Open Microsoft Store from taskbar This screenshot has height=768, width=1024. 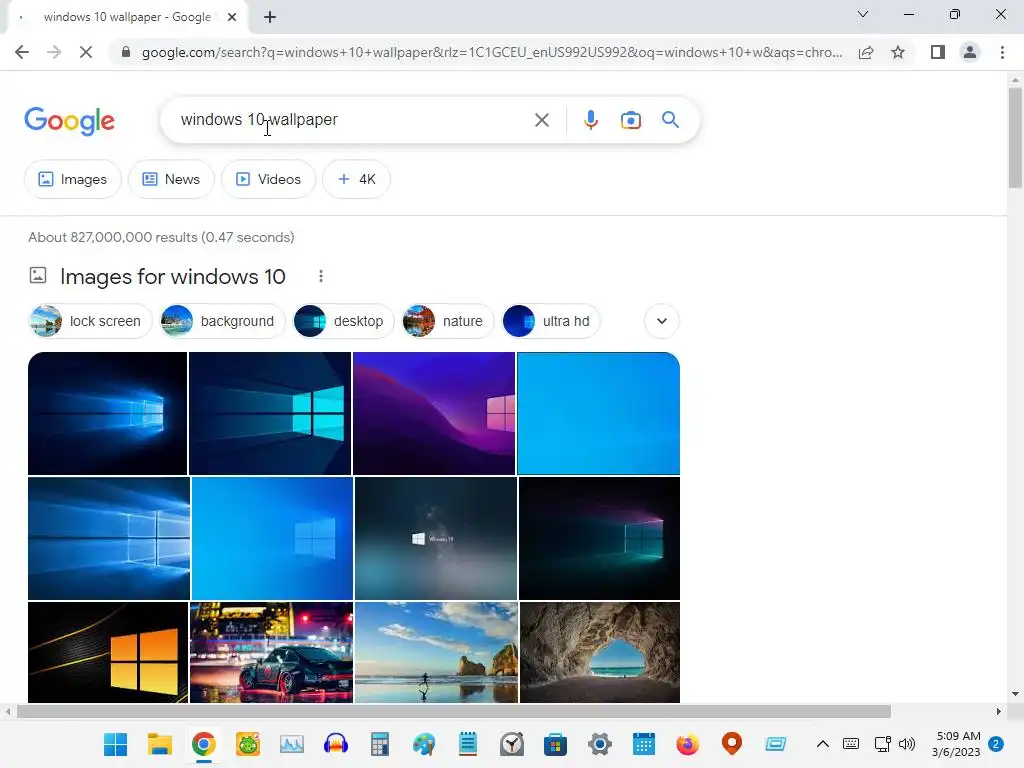(x=555, y=744)
